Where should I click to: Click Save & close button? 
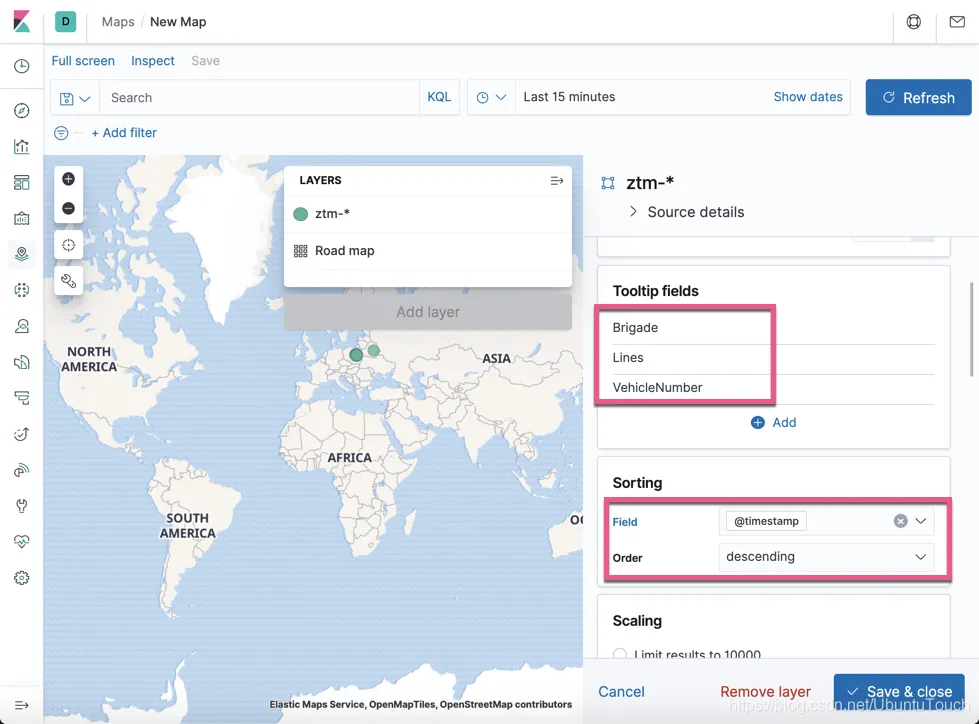[899, 692]
